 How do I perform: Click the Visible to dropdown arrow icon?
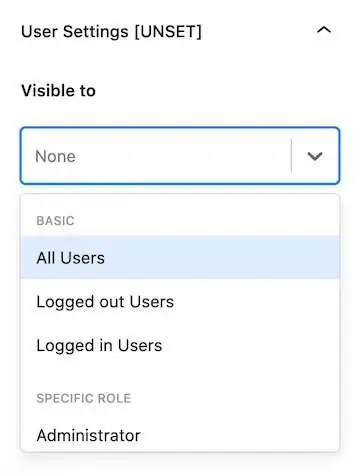point(315,156)
